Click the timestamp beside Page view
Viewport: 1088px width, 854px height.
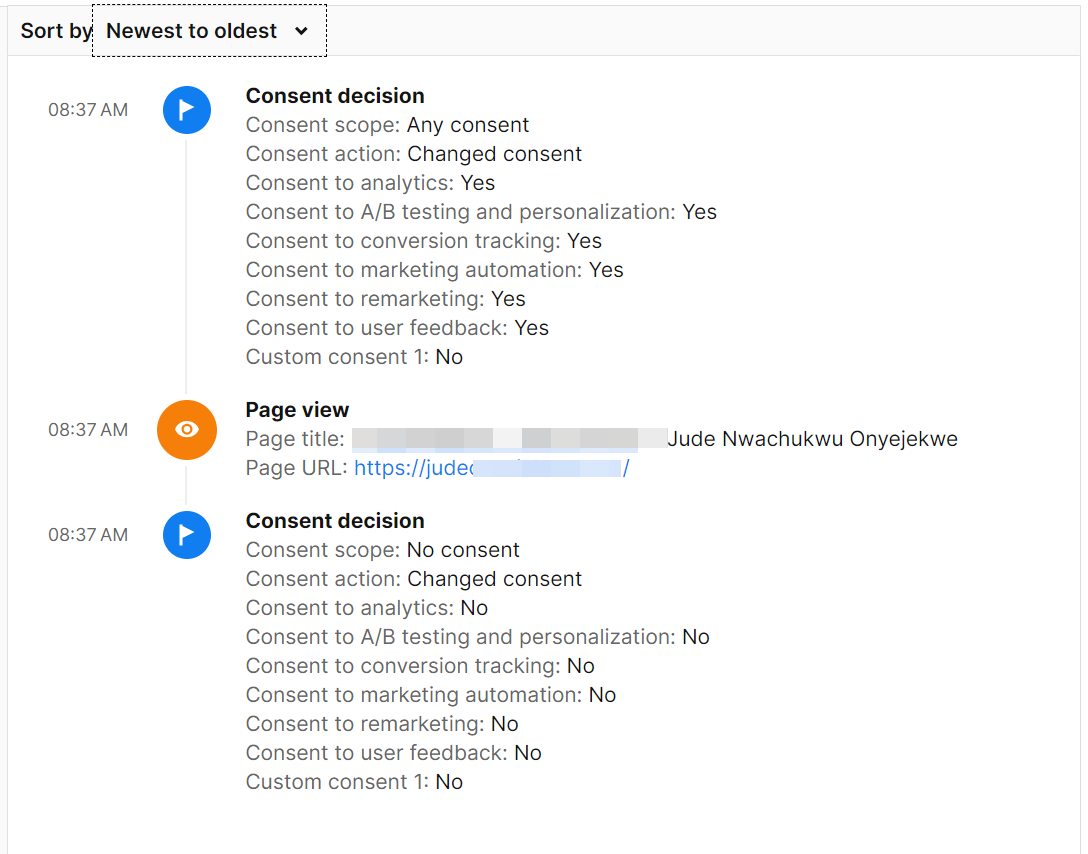(x=88, y=430)
